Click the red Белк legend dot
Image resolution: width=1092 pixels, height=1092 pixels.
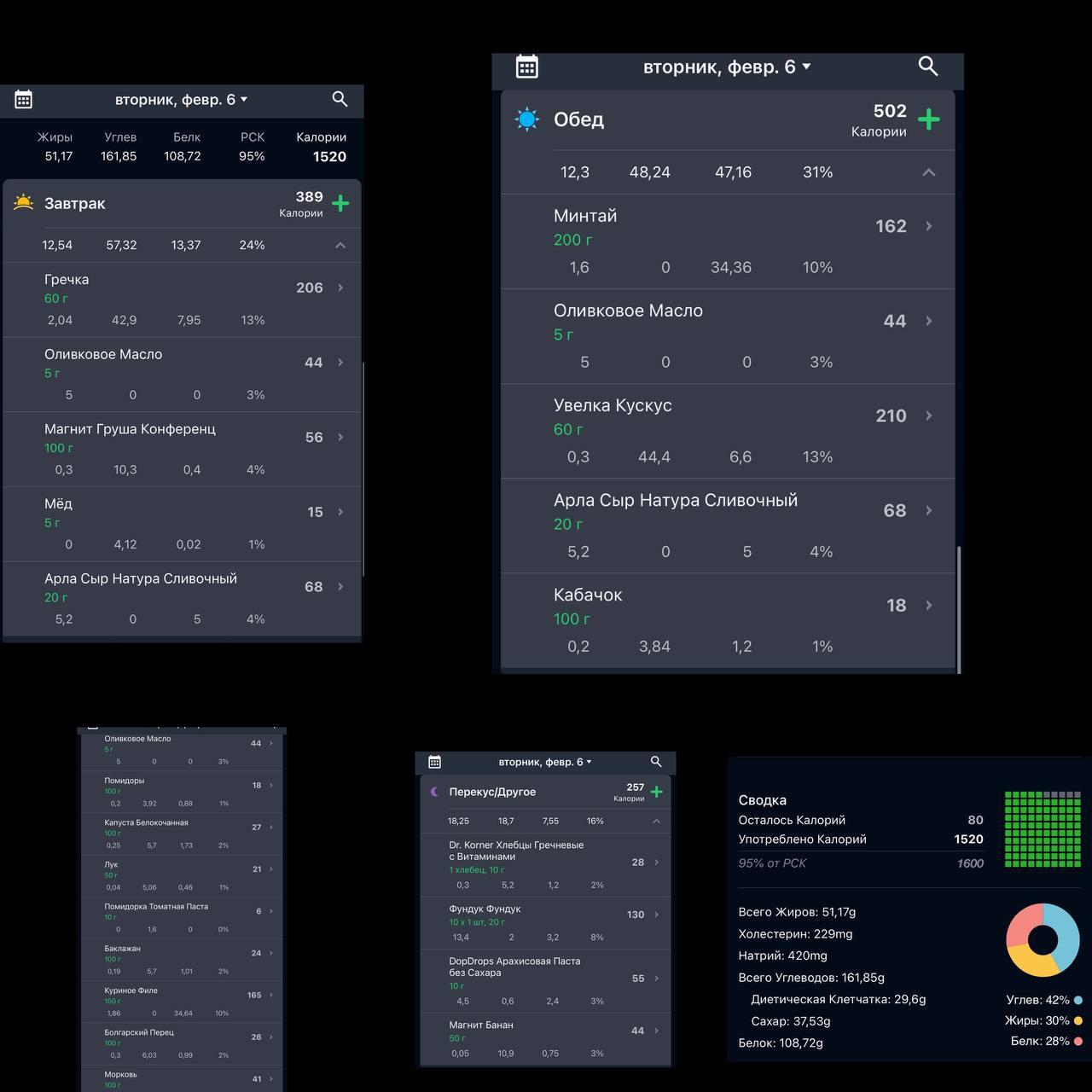pos(1078,1041)
